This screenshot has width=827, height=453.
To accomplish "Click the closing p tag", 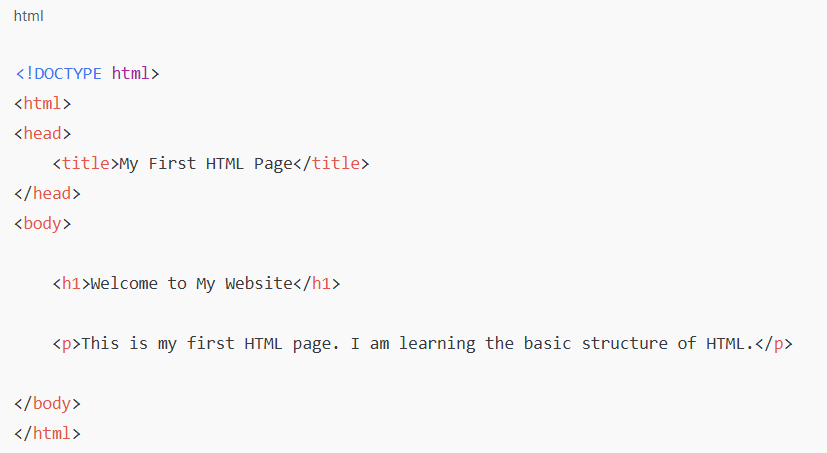I will pos(775,343).
